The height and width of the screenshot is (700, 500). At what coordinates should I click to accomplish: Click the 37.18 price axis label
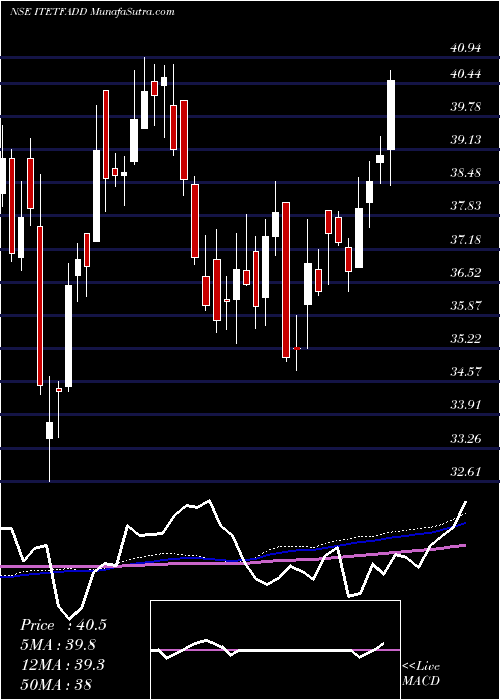466,239
